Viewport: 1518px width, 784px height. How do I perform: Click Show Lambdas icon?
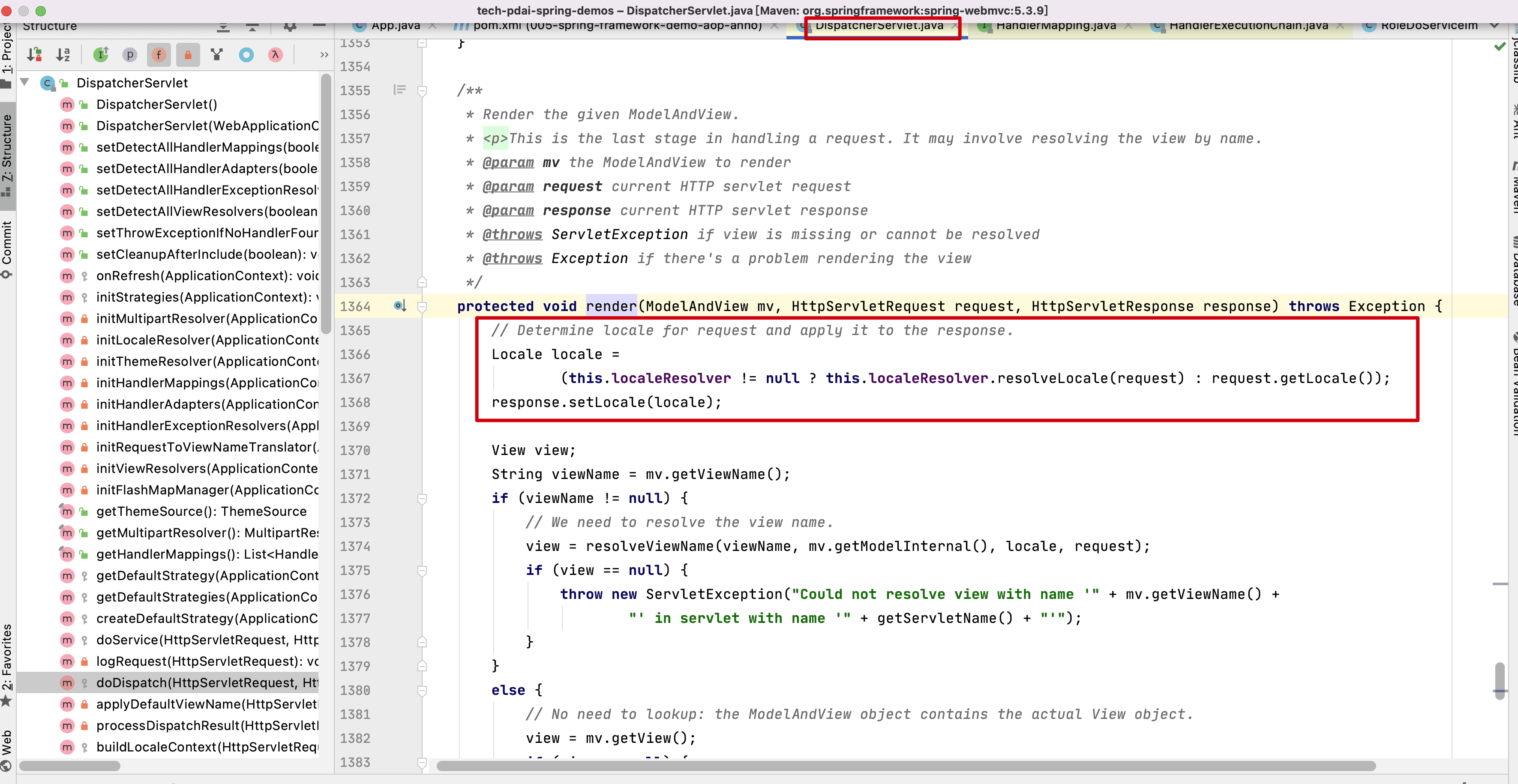275,55
